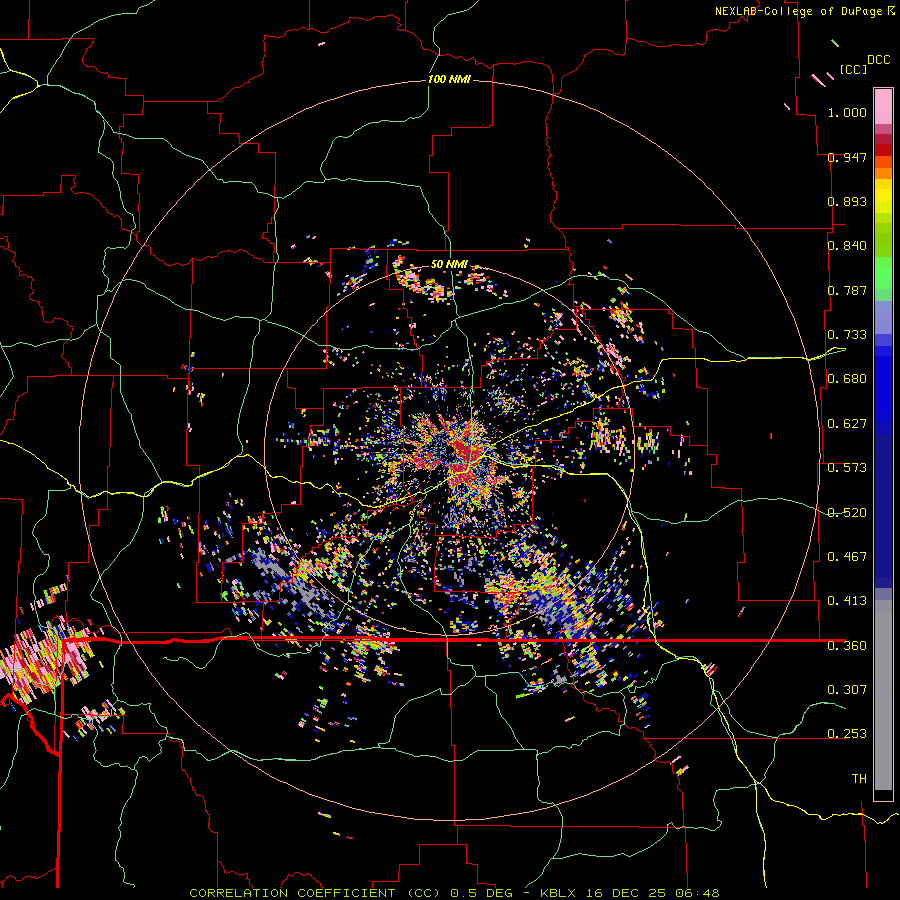
Task: Click the 0.520 scale value
Action: point(847,513)
